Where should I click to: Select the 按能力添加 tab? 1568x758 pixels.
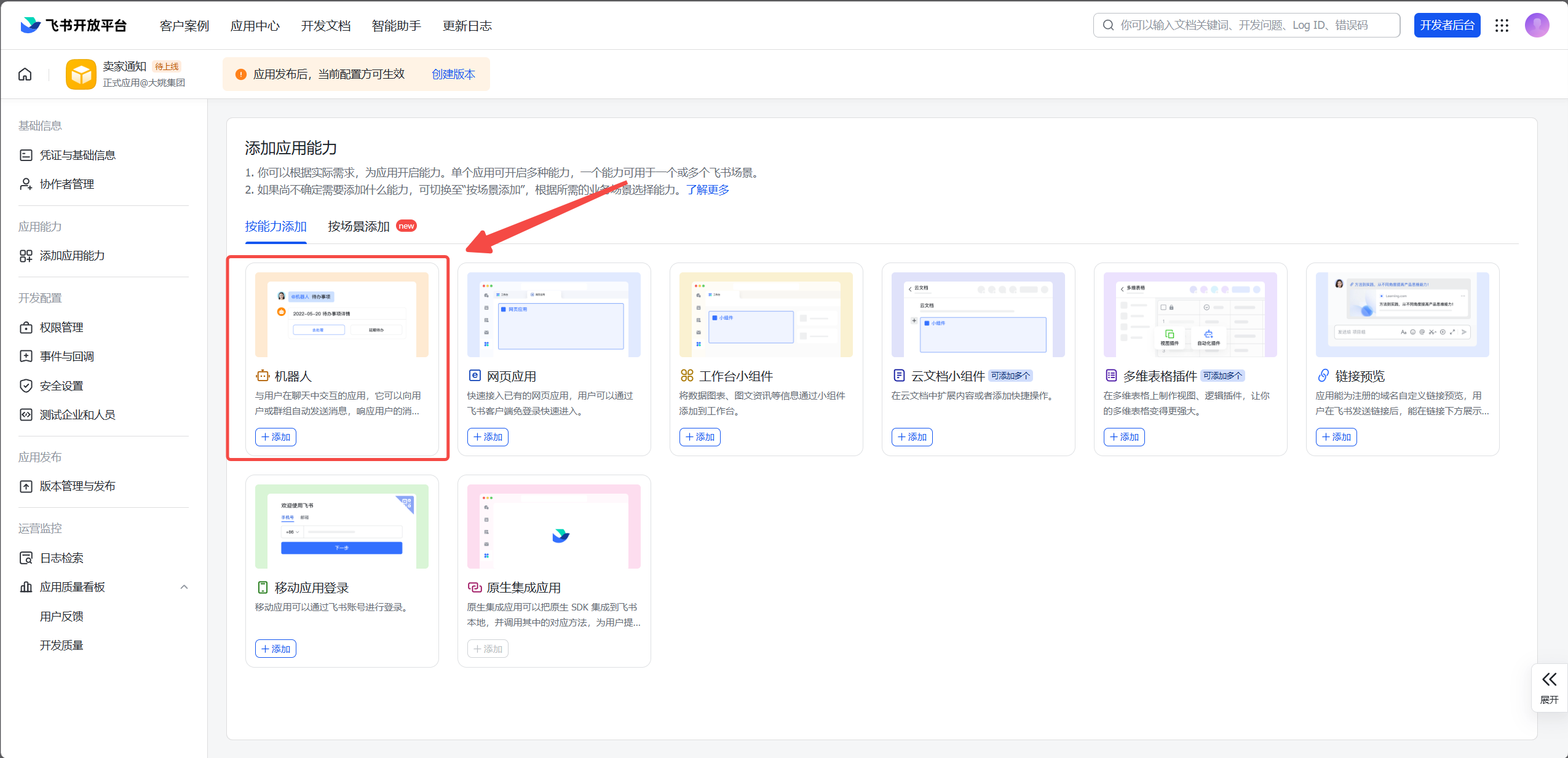coord(276,226)
